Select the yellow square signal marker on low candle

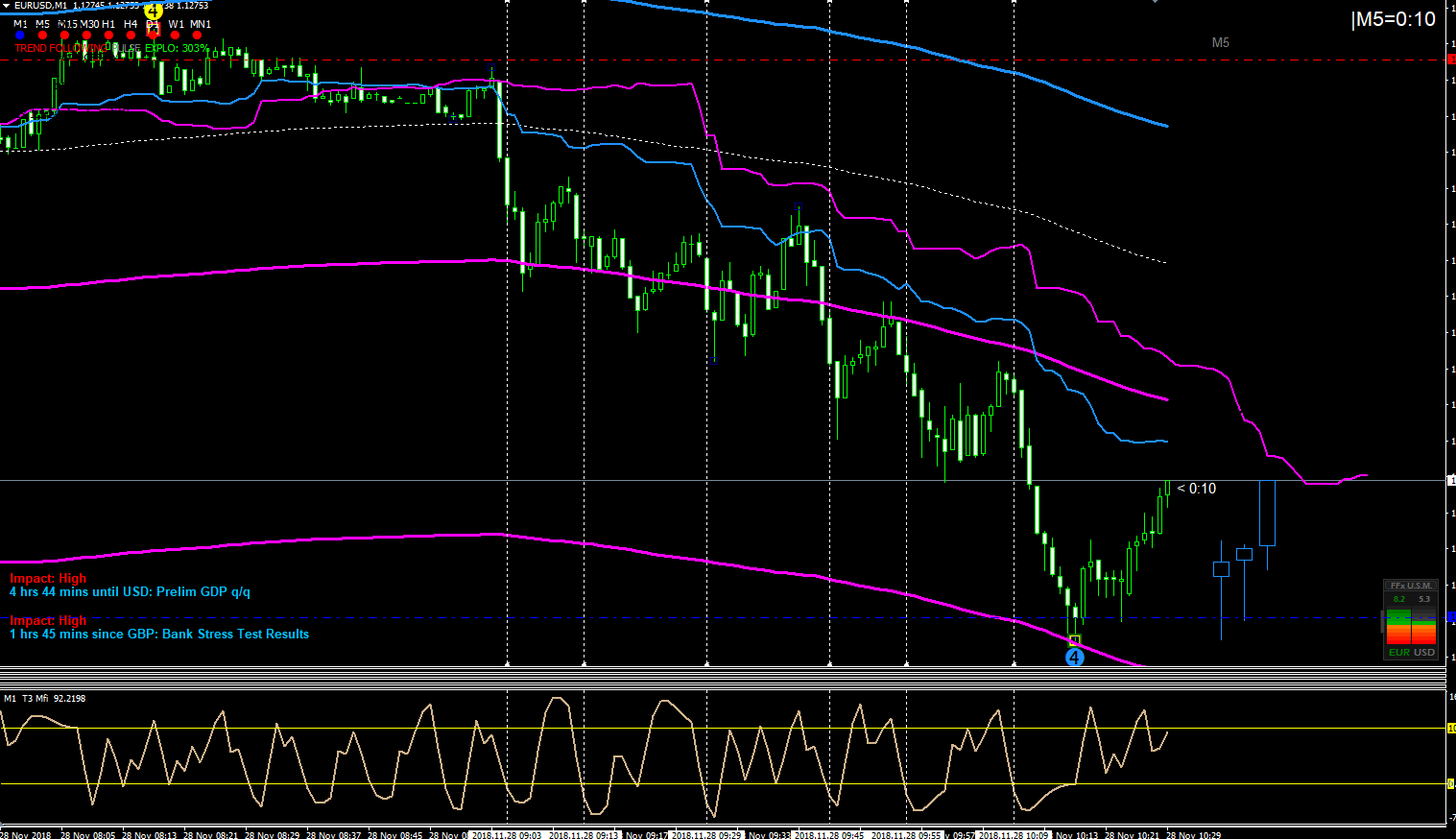click(x=1075, y=639)
